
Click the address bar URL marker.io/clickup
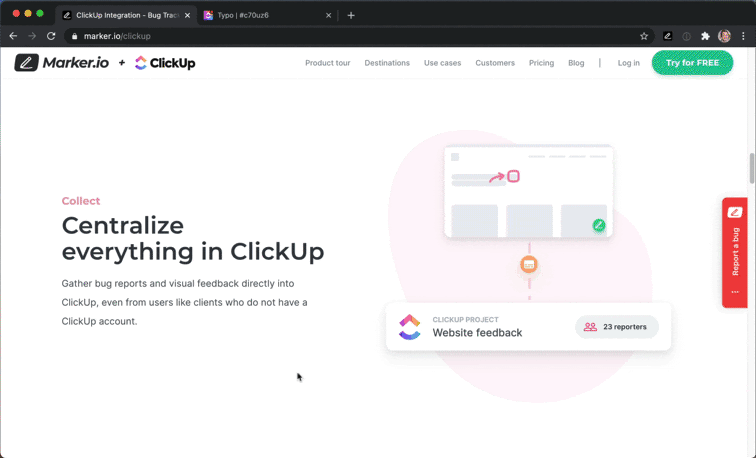click(x=117, y=36)
